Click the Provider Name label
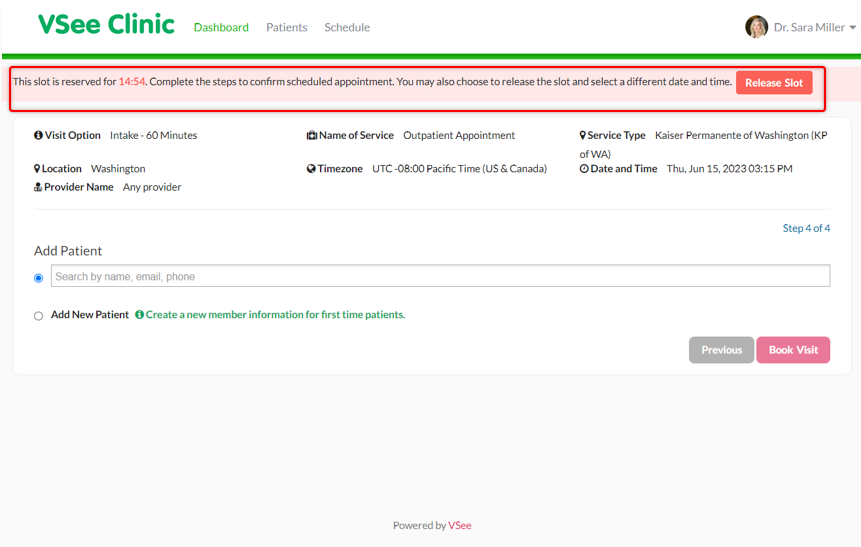The height and width of the screenshot is (547, 861). click(79, 187)
